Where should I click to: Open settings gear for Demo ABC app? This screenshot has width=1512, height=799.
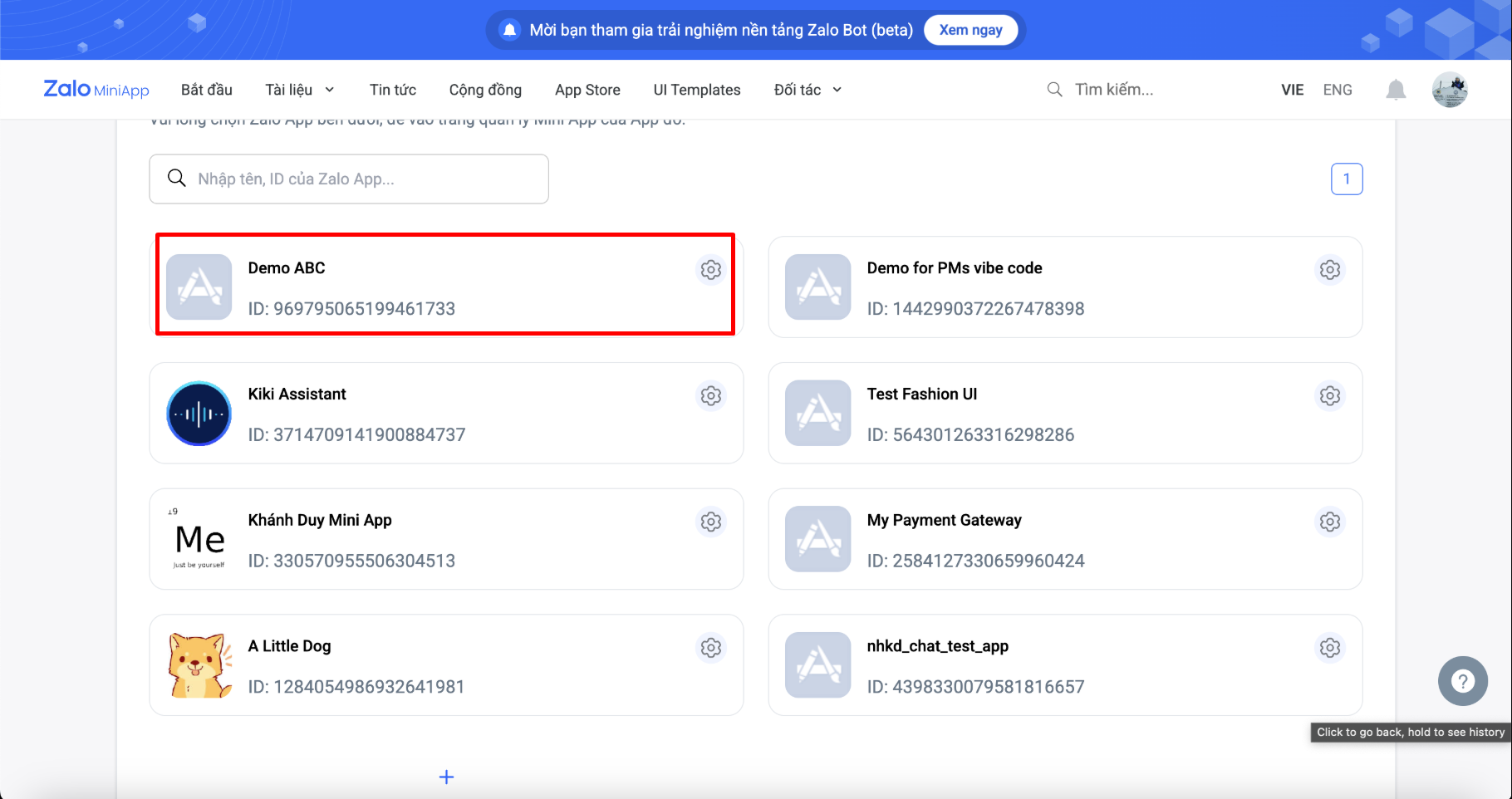[710, 269]
